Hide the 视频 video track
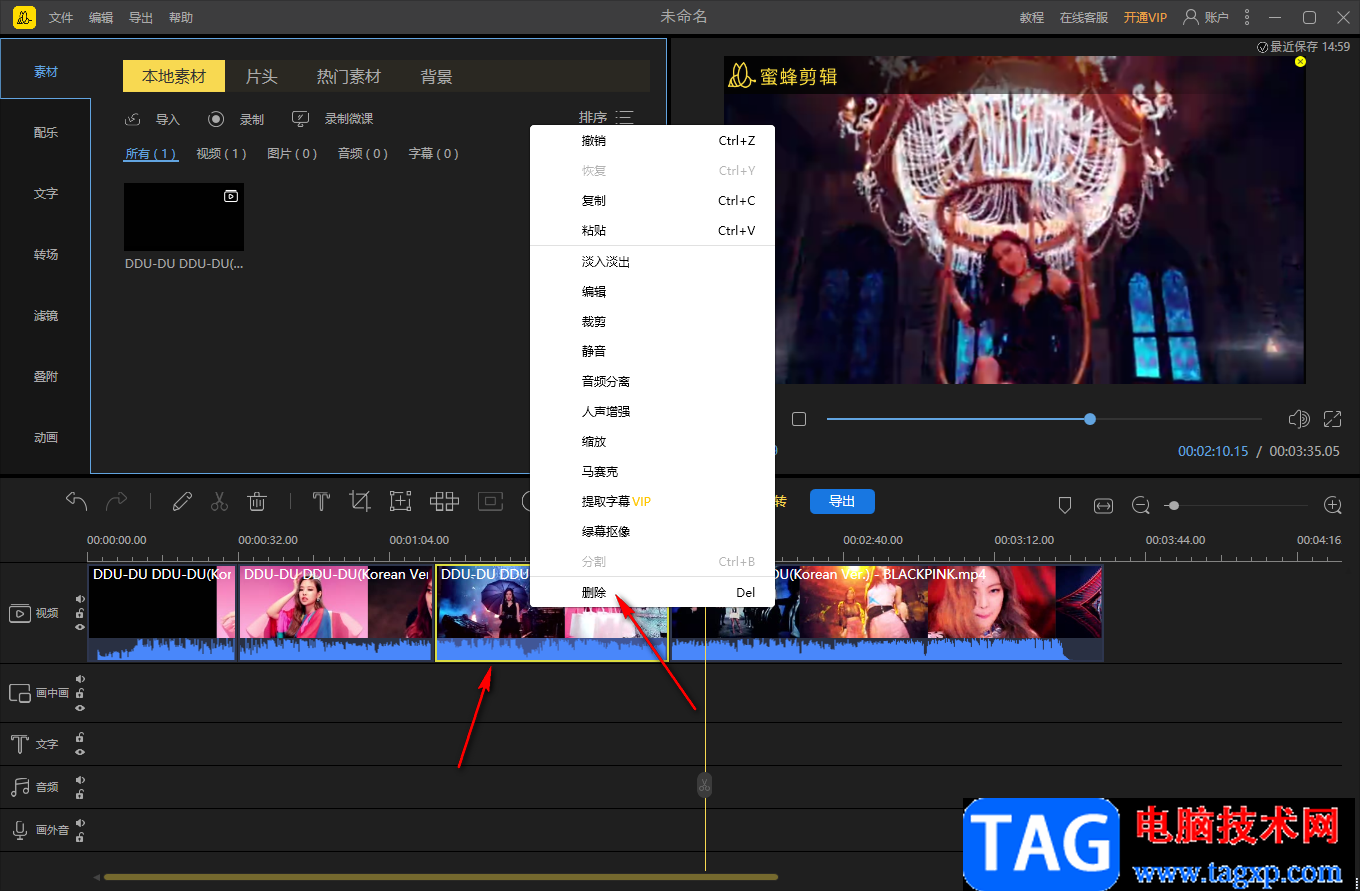Image resolution: width=1360 pixels, height=891 pixels. click(x=80, y=627)
